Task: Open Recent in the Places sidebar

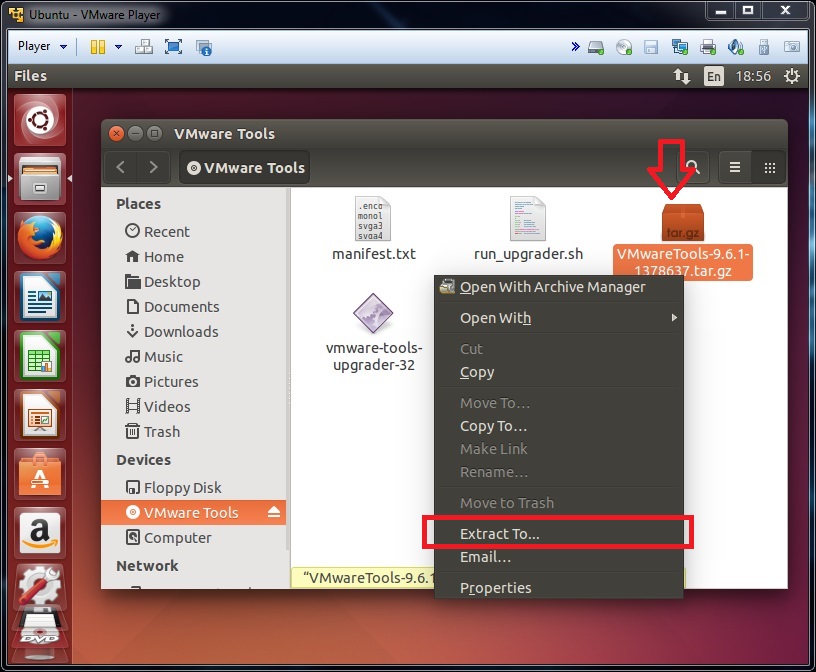Action: pyautogui.click(x=194, y=232)
